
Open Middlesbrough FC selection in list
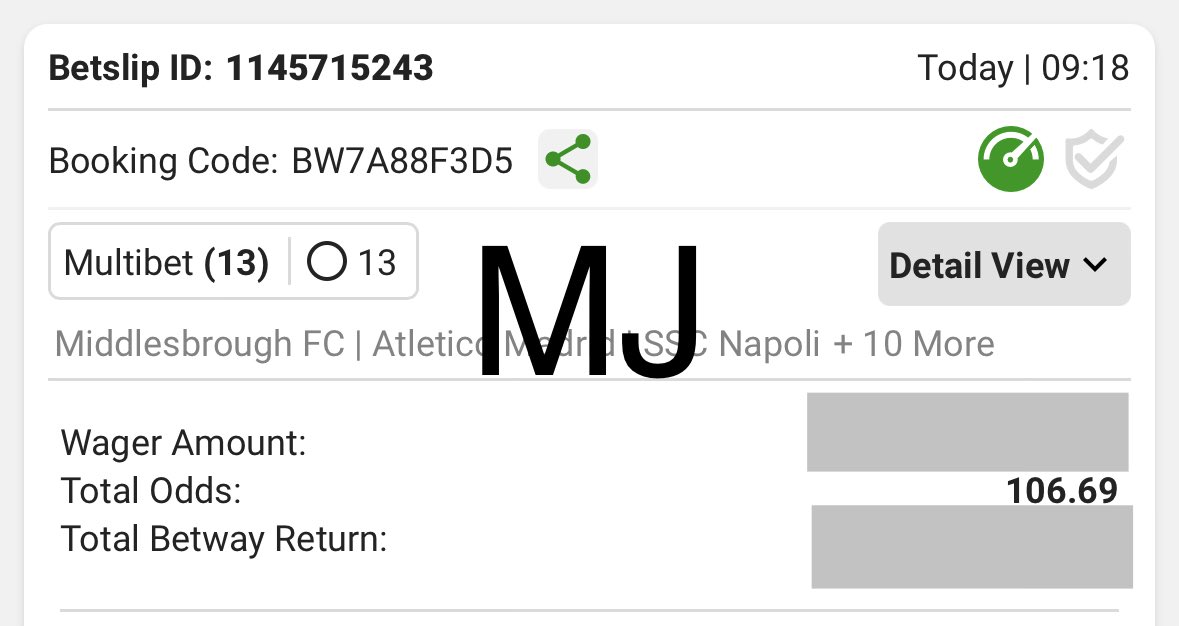[x=199, y=344]
